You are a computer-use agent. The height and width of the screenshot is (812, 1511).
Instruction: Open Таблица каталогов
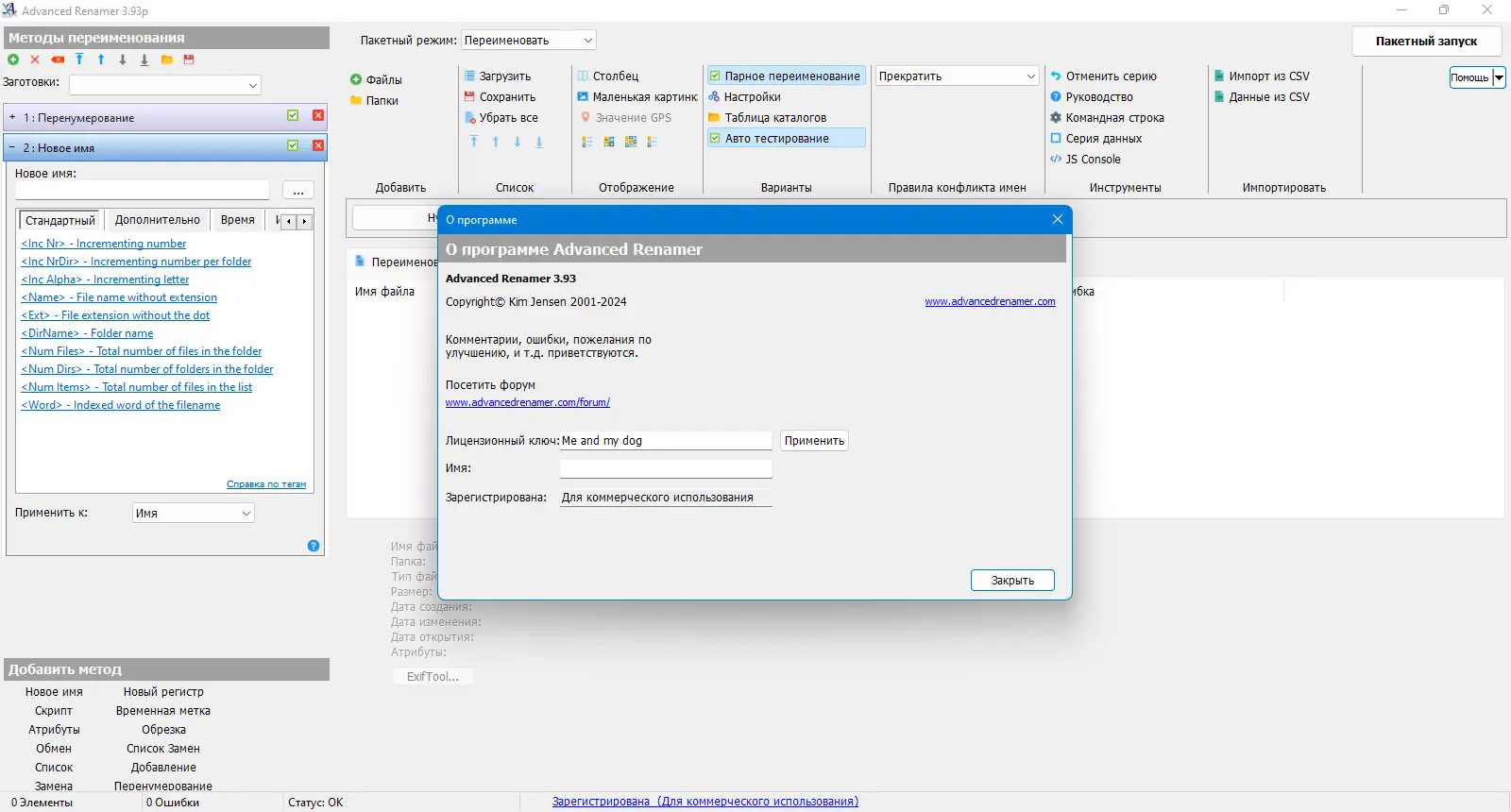768,118
